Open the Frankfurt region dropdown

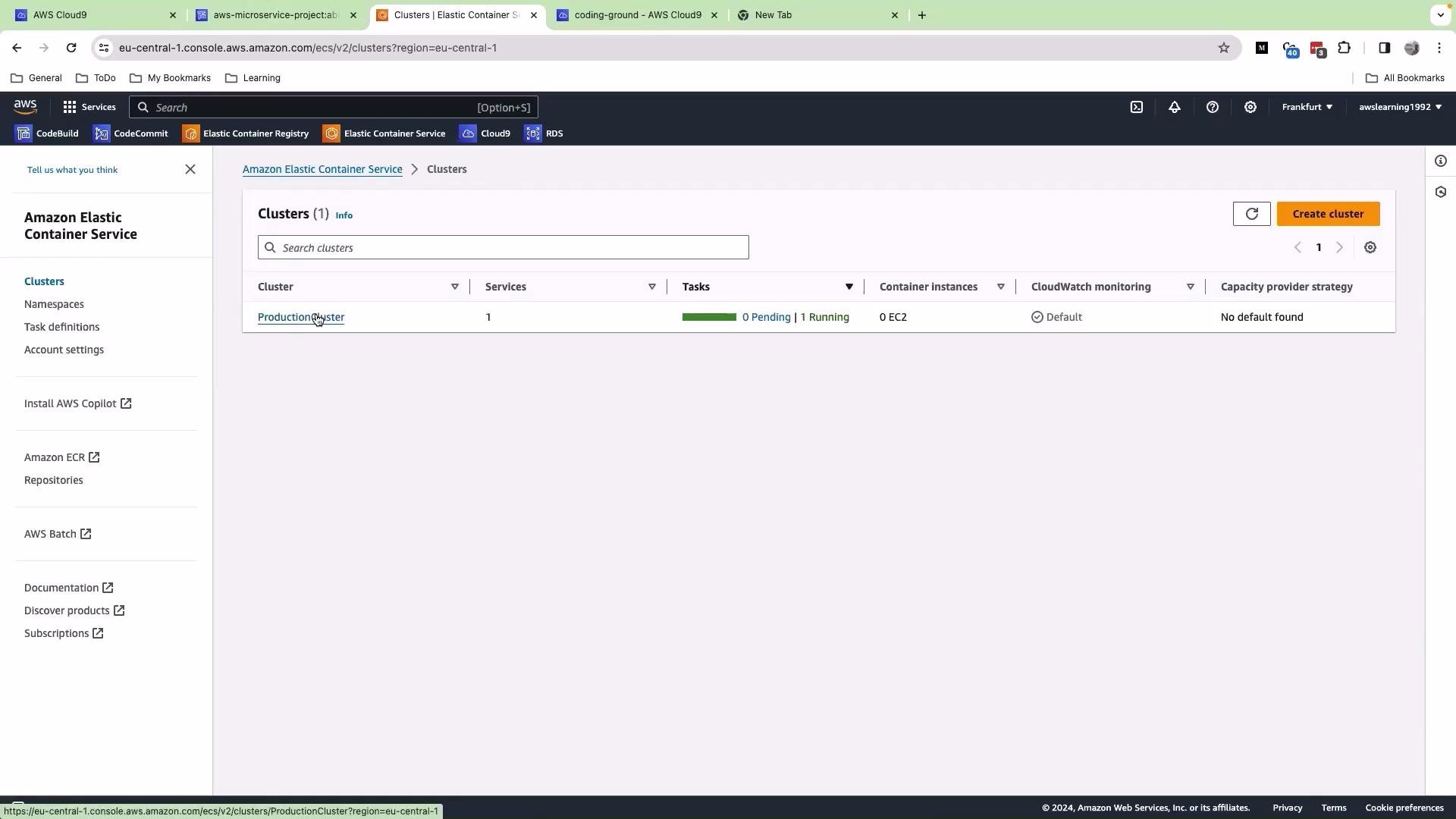(1307, 107)
